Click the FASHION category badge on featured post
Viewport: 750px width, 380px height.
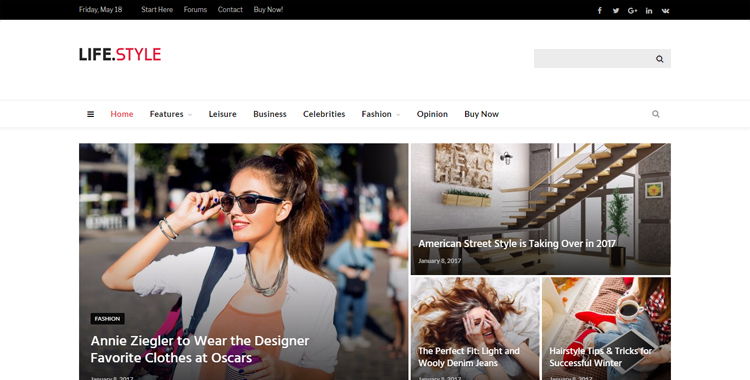(x=108, y=319)
